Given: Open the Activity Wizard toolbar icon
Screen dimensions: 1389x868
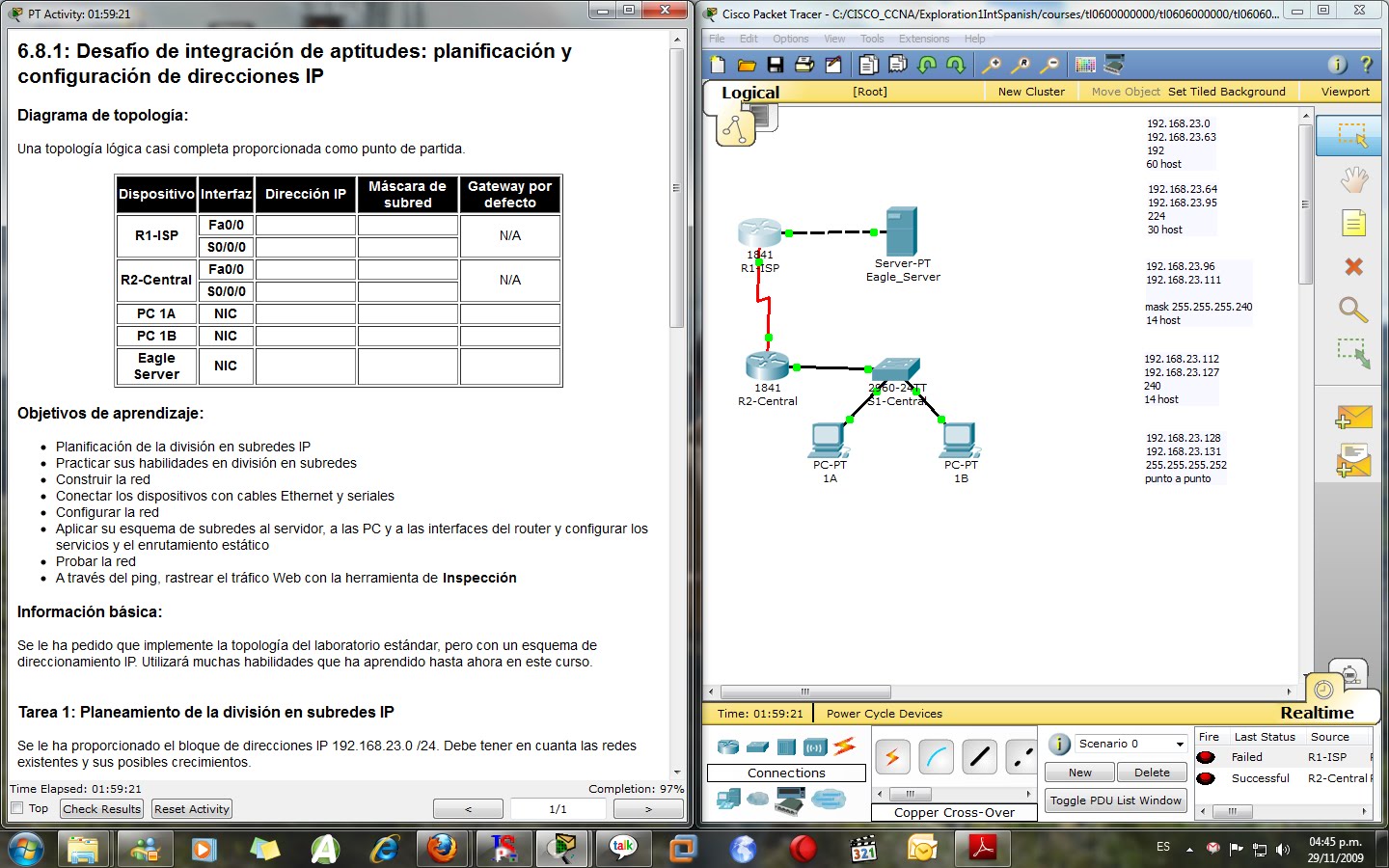Looking at the screenshot, I should click(833, 65).
